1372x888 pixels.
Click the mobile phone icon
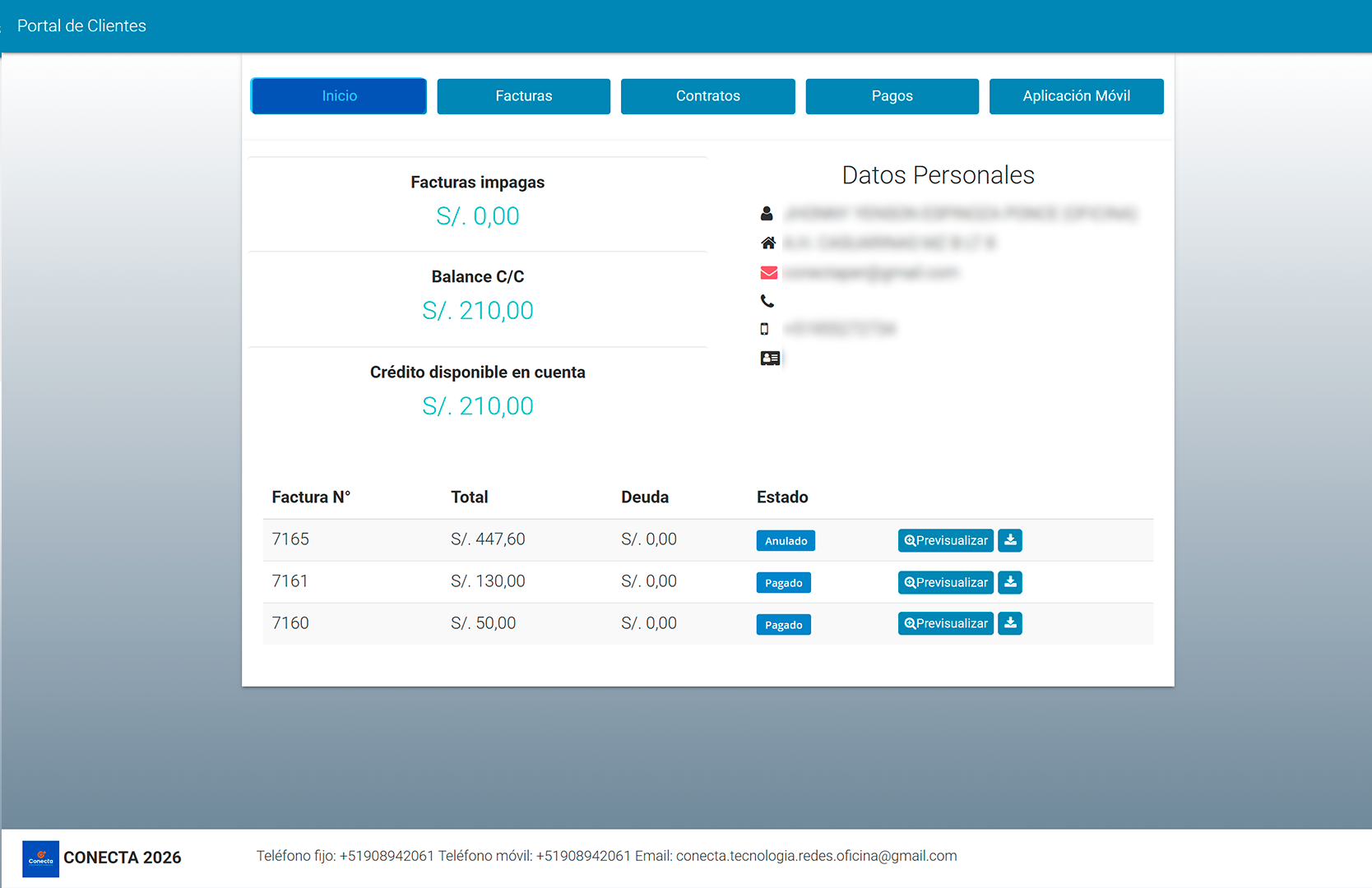pyautogui.click(x=764, y=329)
